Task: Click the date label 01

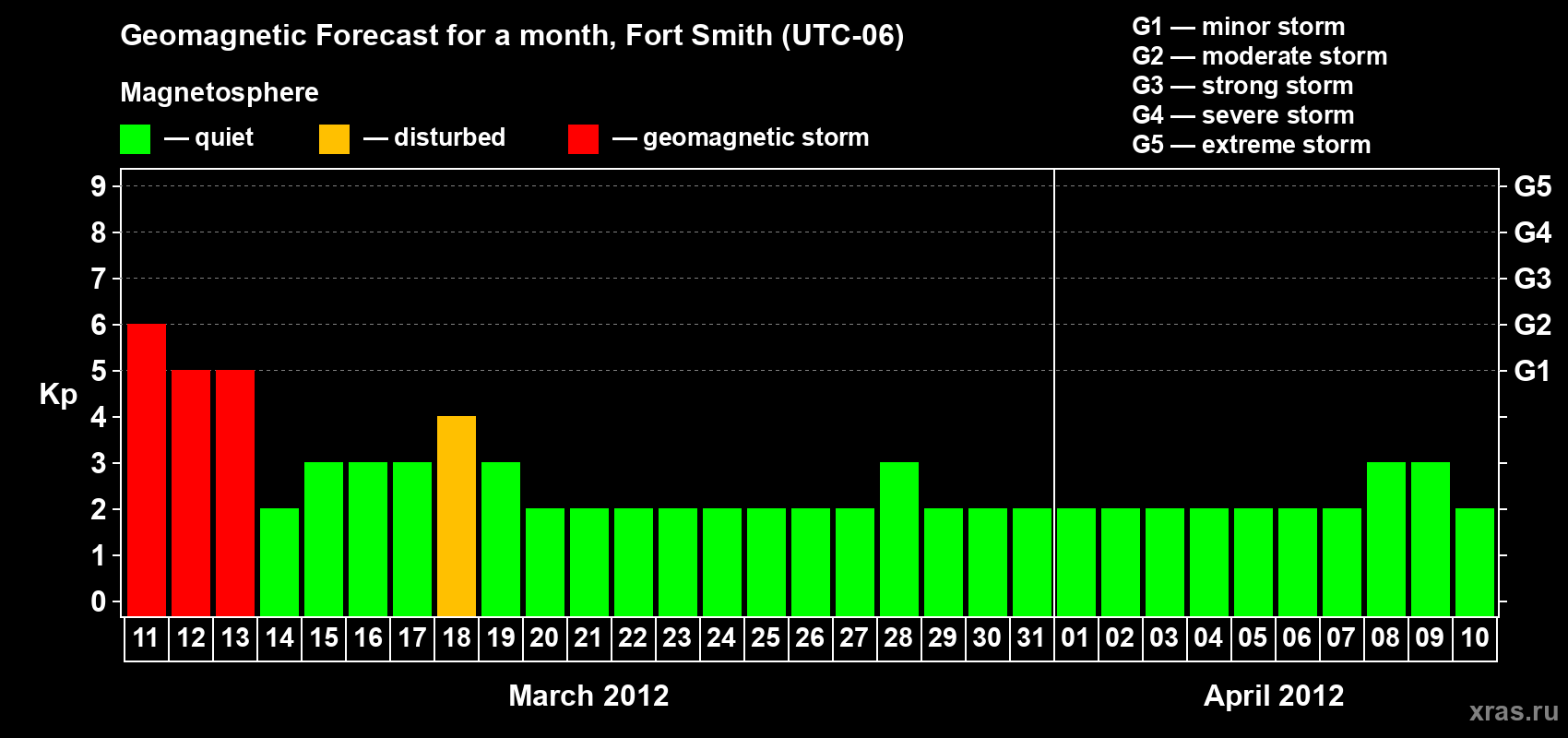Action: click(1075, 637)
